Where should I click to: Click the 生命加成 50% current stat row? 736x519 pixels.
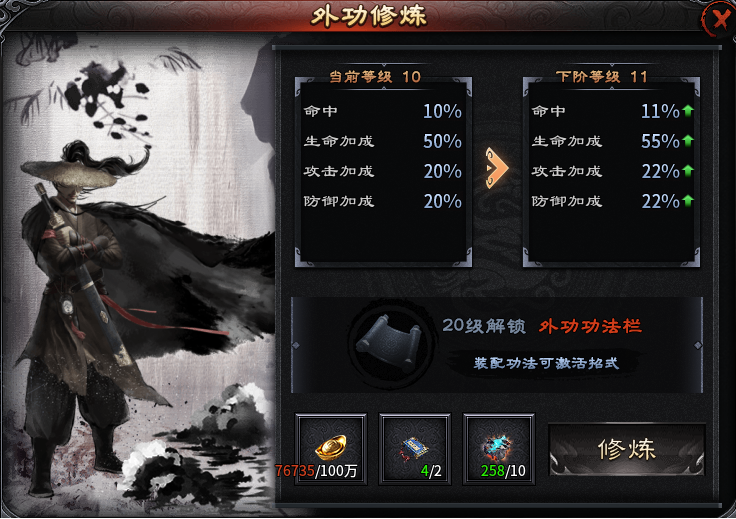(383, 141)
